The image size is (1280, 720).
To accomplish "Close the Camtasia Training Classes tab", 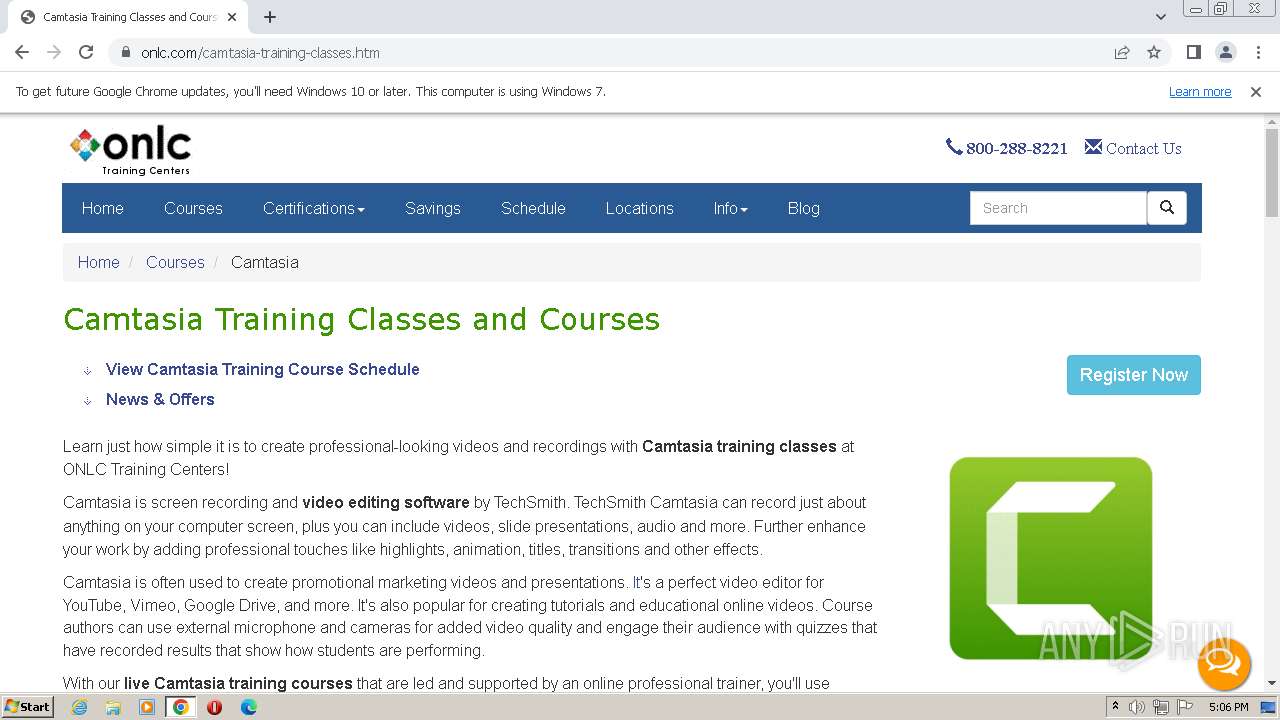I will pyautogui.click(x=232, y=17).
